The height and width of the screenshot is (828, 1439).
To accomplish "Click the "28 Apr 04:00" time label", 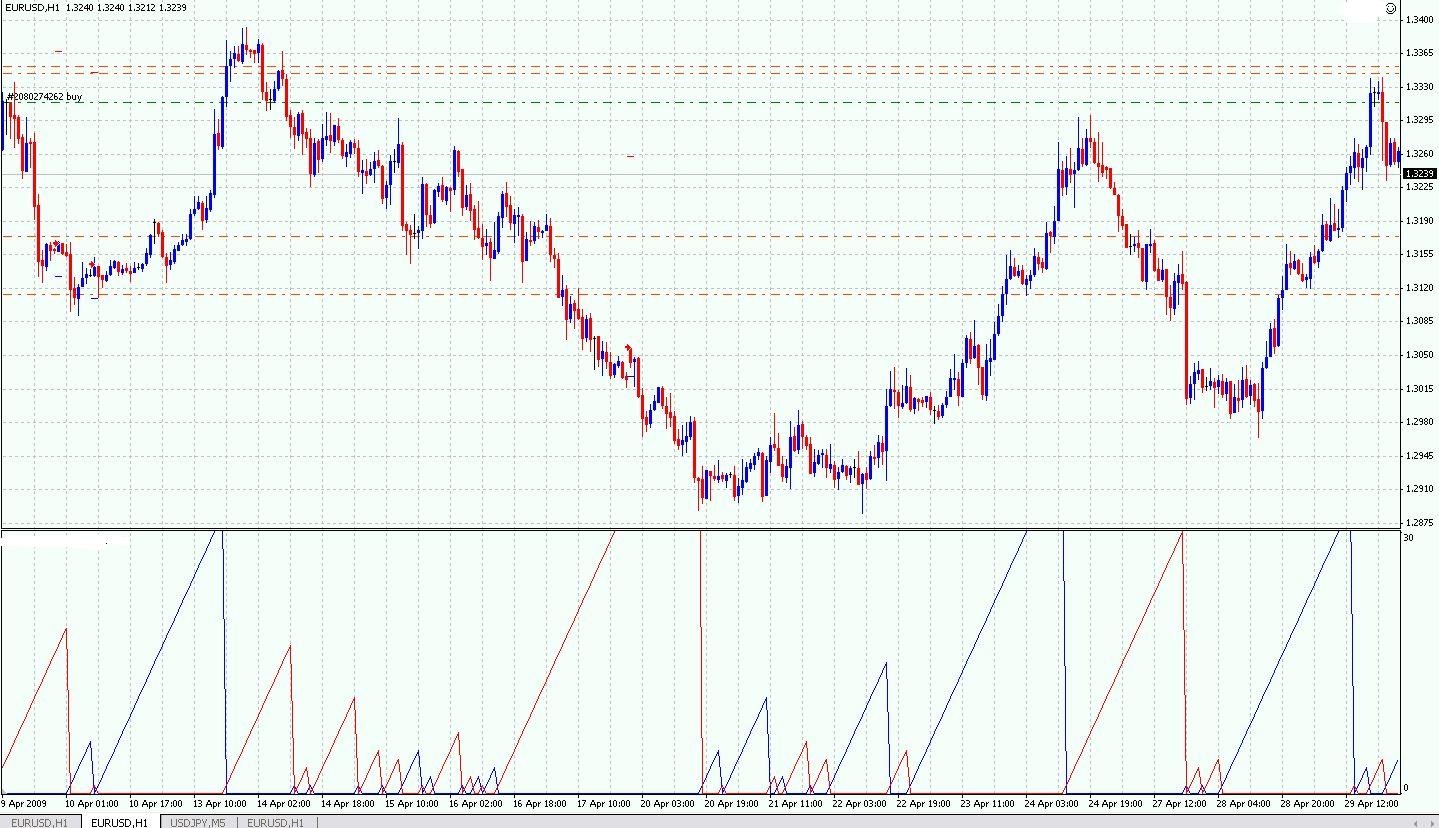I will tap(1244, 803).
